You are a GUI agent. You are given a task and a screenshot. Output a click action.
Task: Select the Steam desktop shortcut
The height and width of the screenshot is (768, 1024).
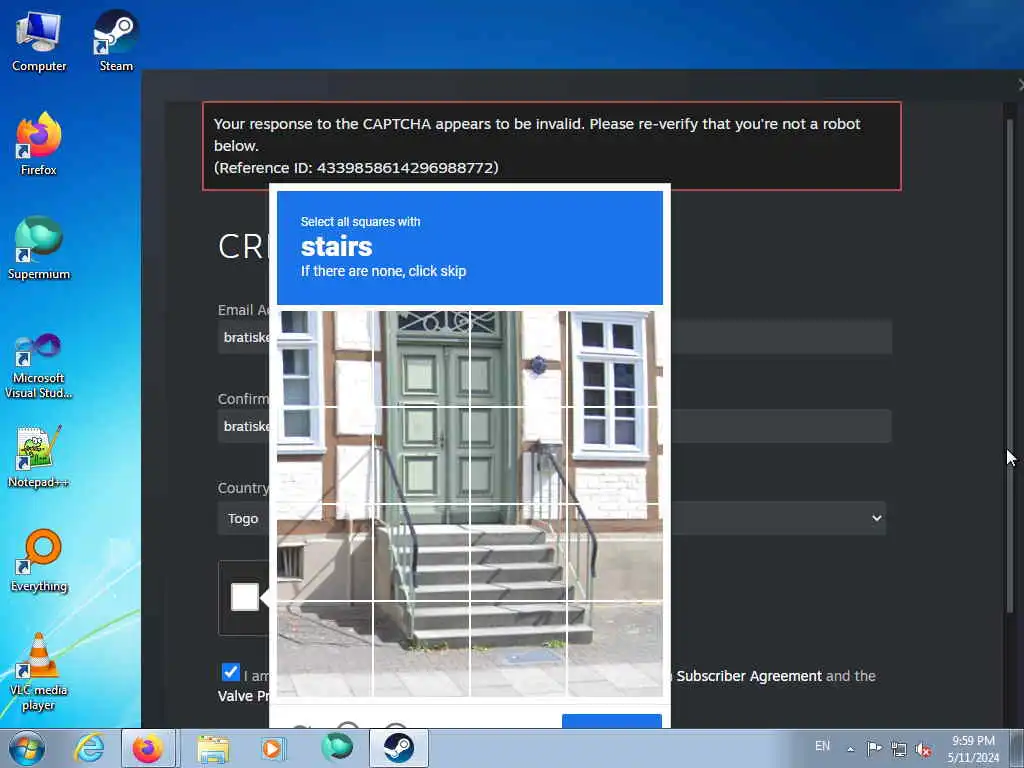116,41
